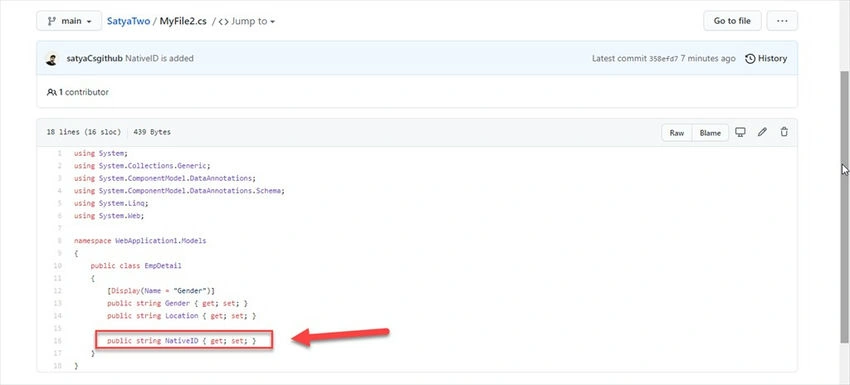Open satyaCsgithub author profile link
The width and height of the screenshot is (850, 385).
[x=94, y=59]
